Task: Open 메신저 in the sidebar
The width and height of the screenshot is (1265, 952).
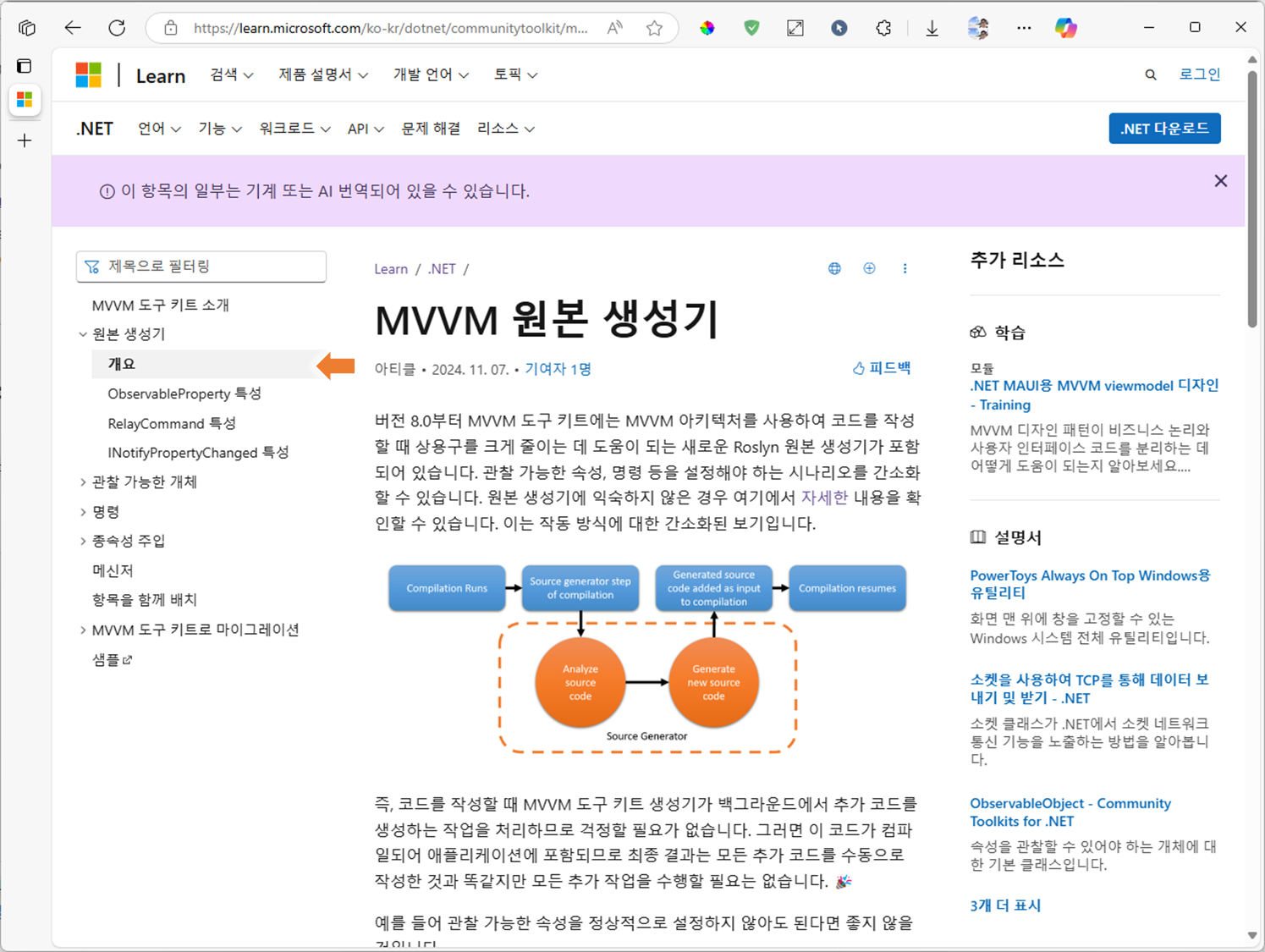Action: 113,570
